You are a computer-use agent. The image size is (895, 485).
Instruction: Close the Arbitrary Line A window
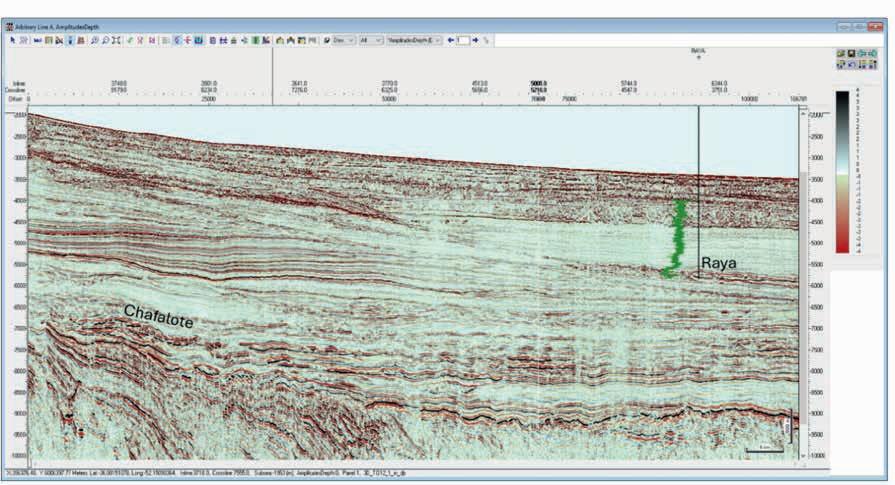[877, 27]
